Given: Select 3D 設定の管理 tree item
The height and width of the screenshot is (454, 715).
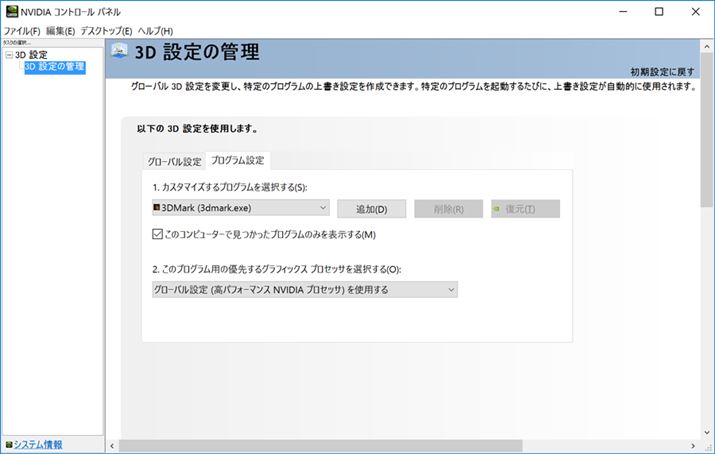Looking at the screenshot, I should click(x=55, y=67).
